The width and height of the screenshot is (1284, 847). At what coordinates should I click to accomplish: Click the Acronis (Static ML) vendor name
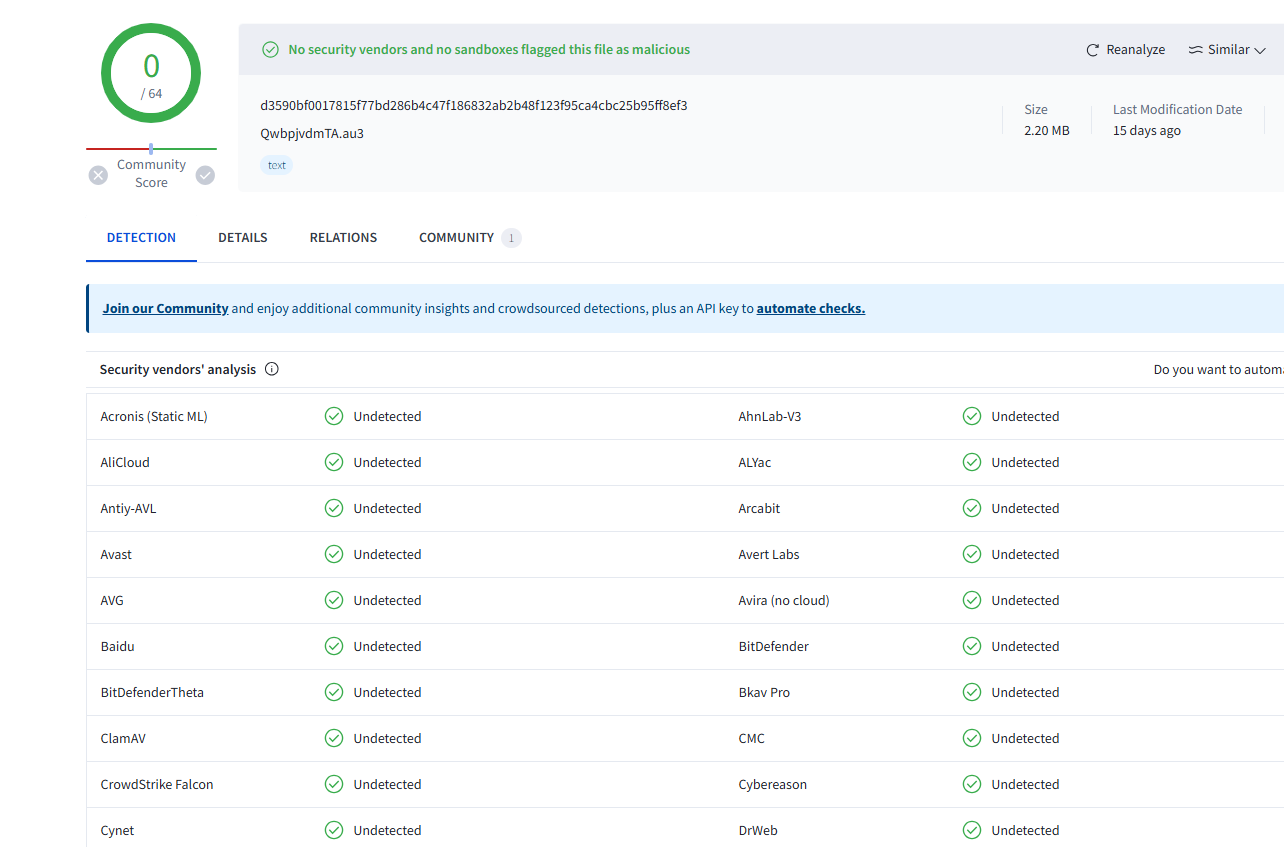[154, 417]
